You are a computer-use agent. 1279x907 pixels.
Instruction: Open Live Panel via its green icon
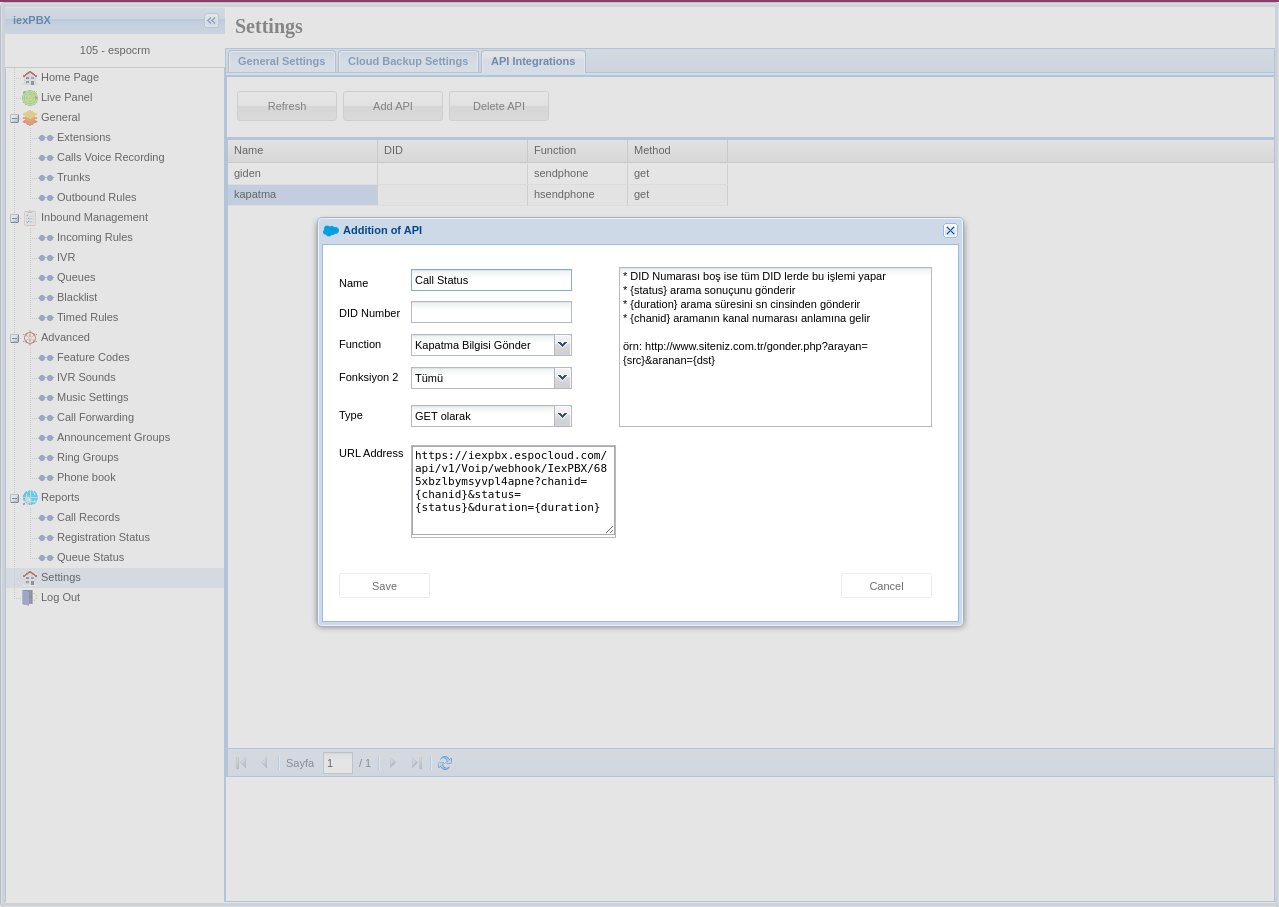pos(29,97)
